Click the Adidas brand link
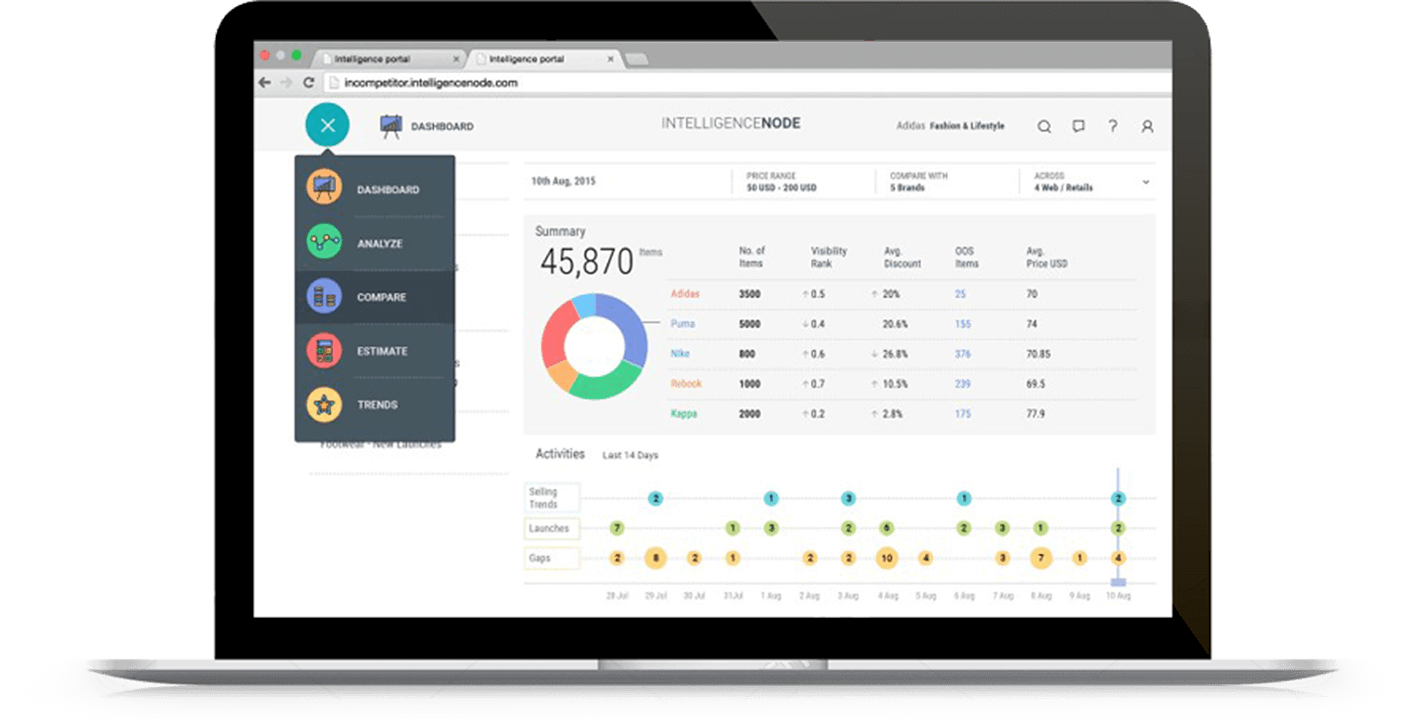Image resolution: width=1413 pixels, height=719 pixels. (685, 294)
